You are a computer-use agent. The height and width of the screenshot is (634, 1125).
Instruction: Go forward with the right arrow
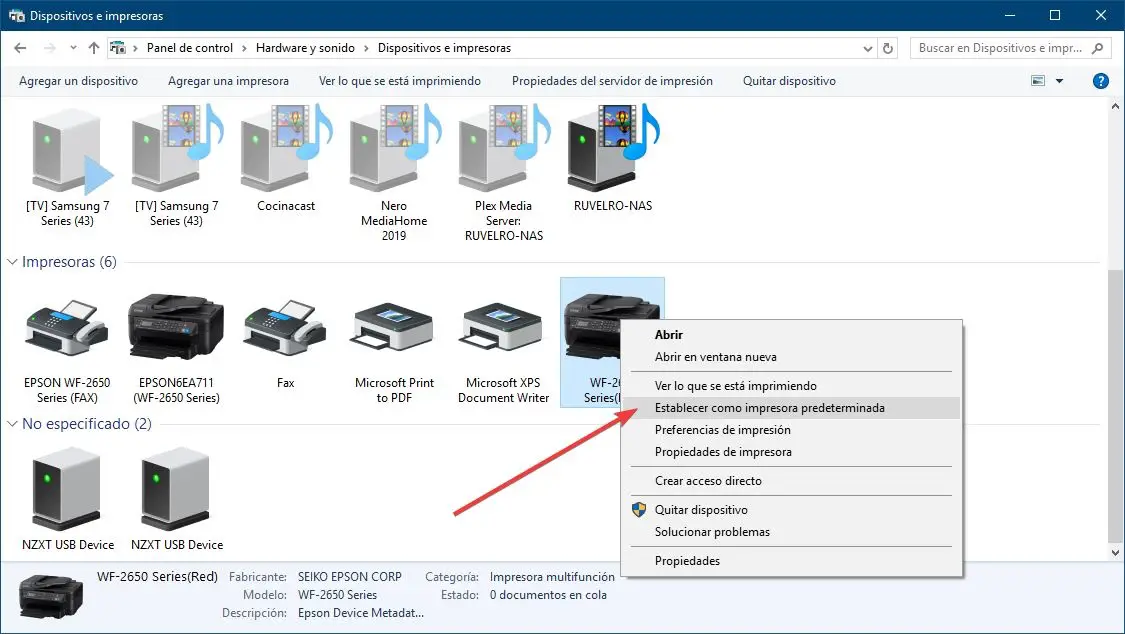click(x=50, y=48)
